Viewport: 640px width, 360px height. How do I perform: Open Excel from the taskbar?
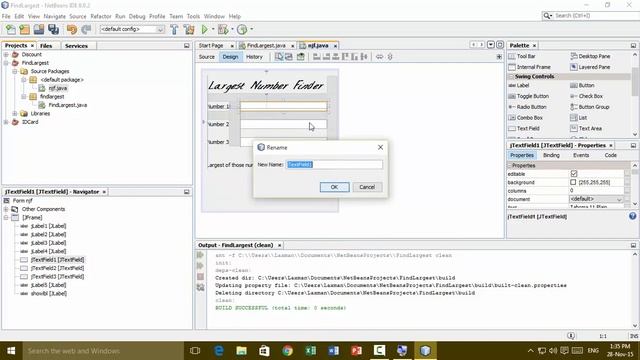click(311, 351)
